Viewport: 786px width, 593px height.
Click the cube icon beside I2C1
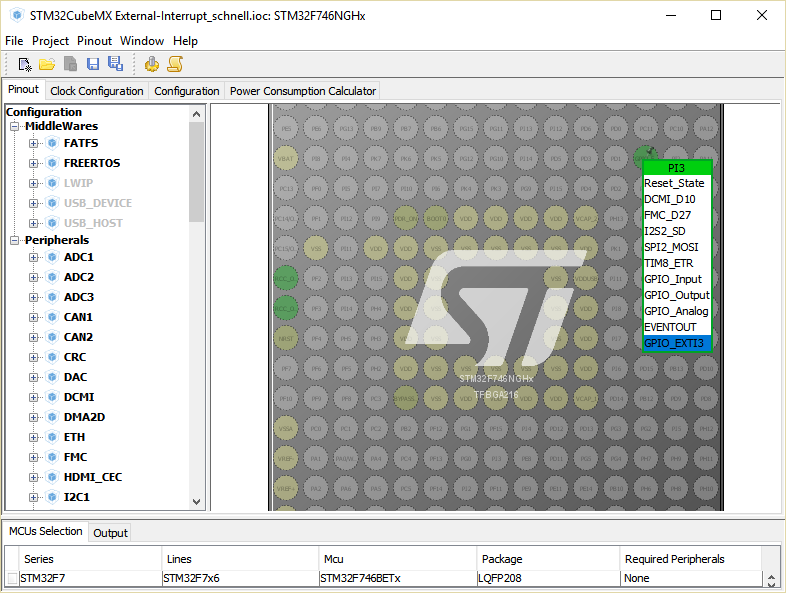coord(52,497)
